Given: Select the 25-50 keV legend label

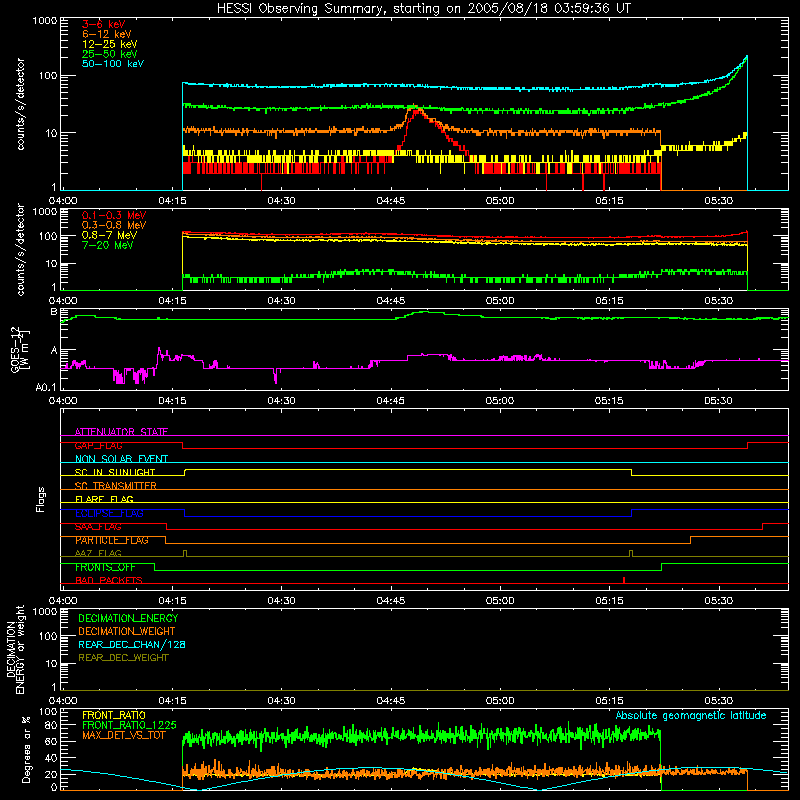Looking at the screenshot, I should click(x=110, y=54).
